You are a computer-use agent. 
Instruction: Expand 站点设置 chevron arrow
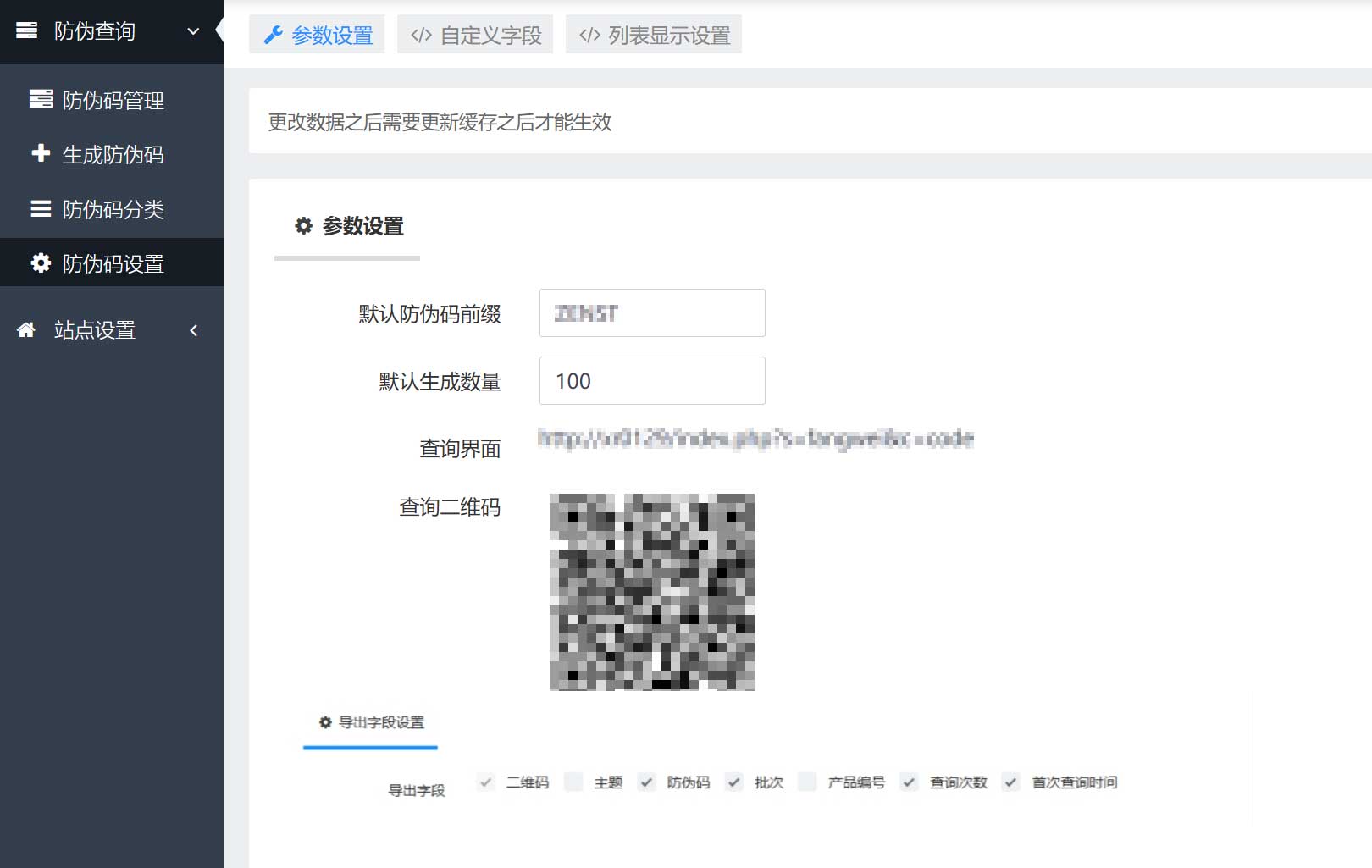pos(193,330)
